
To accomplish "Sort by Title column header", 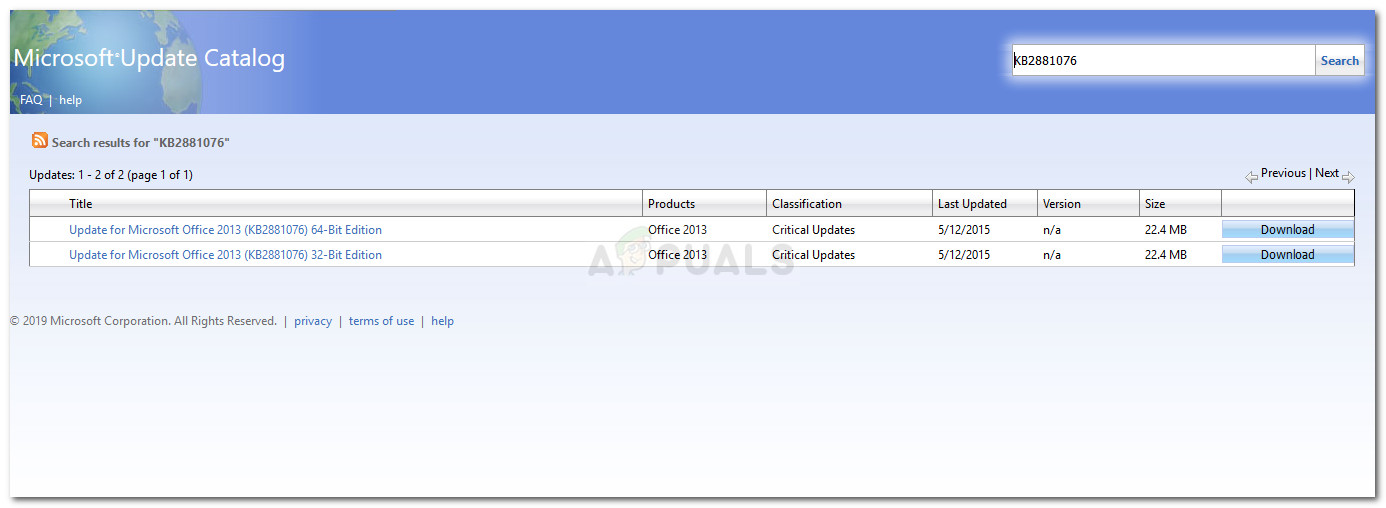I will 80,204.
